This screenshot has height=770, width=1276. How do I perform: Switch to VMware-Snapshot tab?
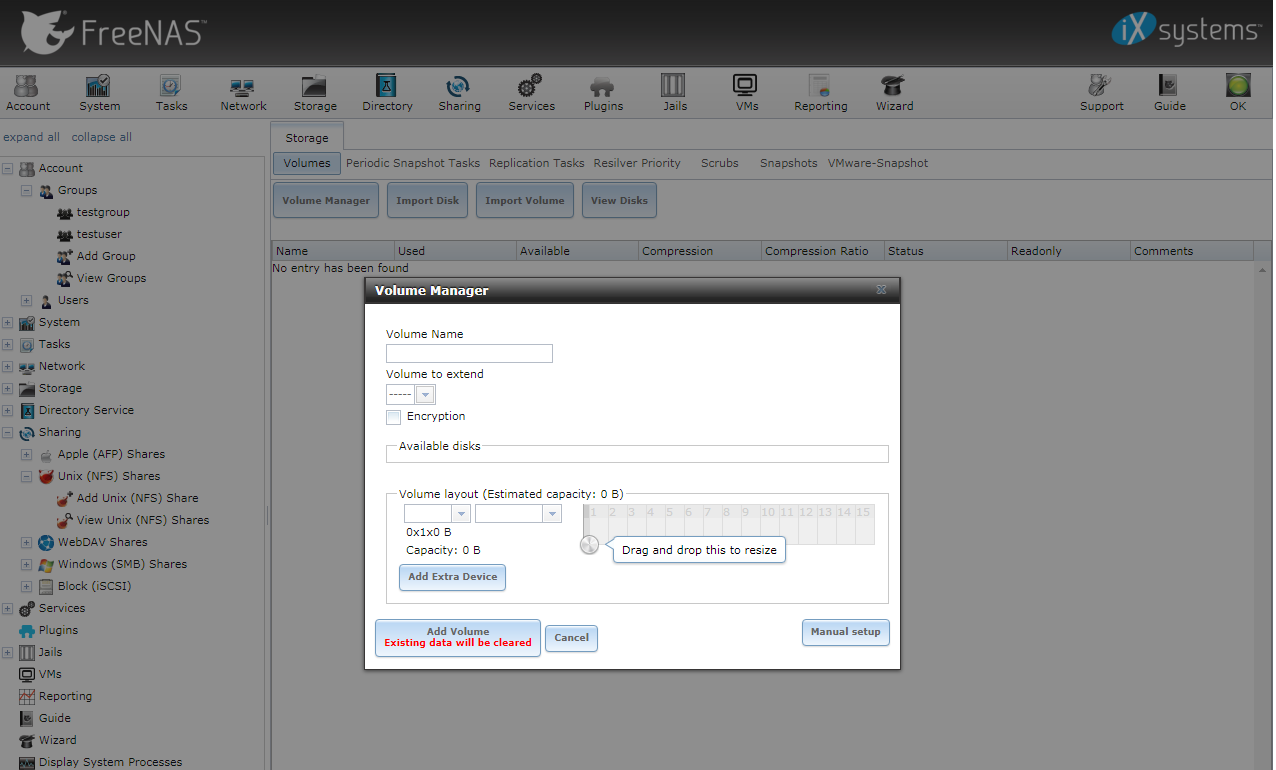click(x=878, y=163)
